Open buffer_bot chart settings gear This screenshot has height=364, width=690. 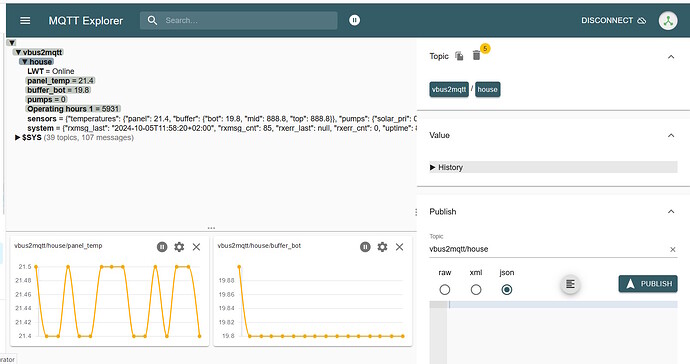coord(382,247)
